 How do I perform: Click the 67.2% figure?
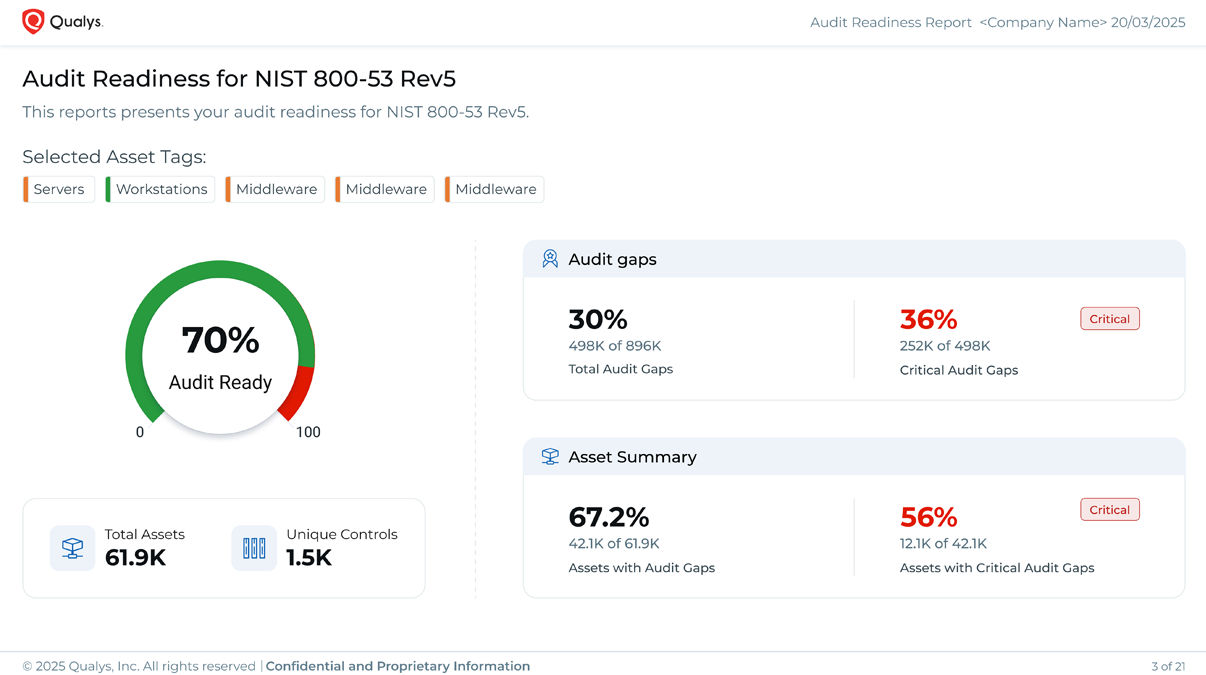(x=609, y=517)
